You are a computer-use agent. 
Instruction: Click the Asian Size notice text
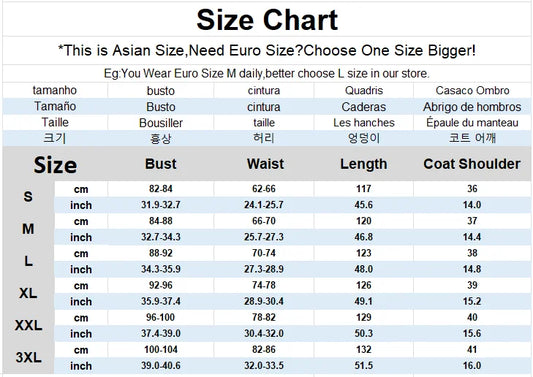click(267, 51)
